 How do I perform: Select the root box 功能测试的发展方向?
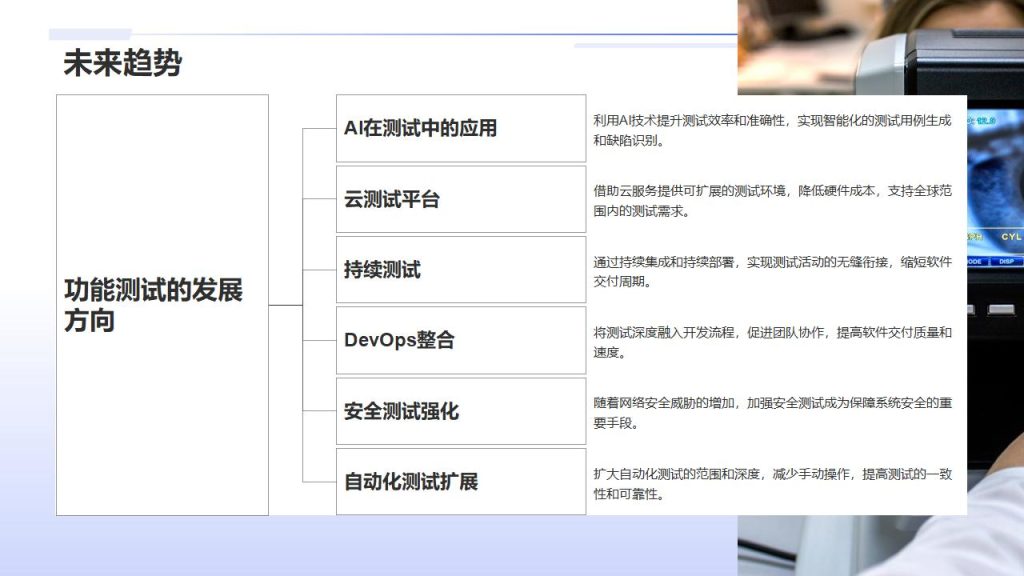(x=162, y=305)
